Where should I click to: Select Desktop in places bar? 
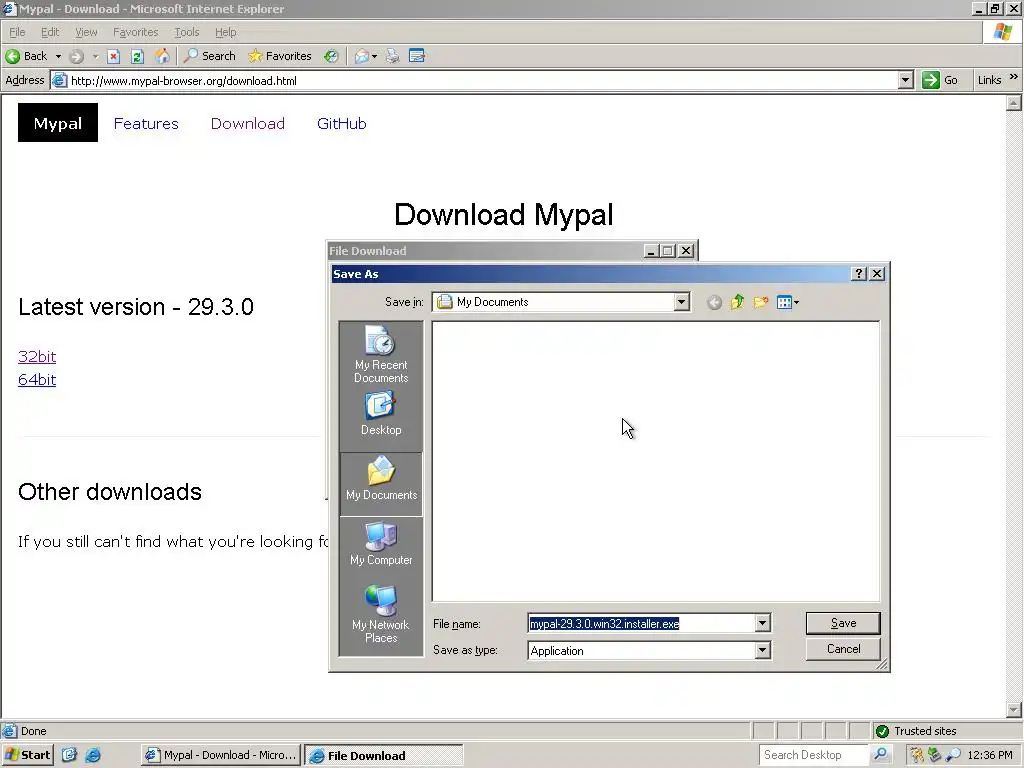[x=381, y=414]
